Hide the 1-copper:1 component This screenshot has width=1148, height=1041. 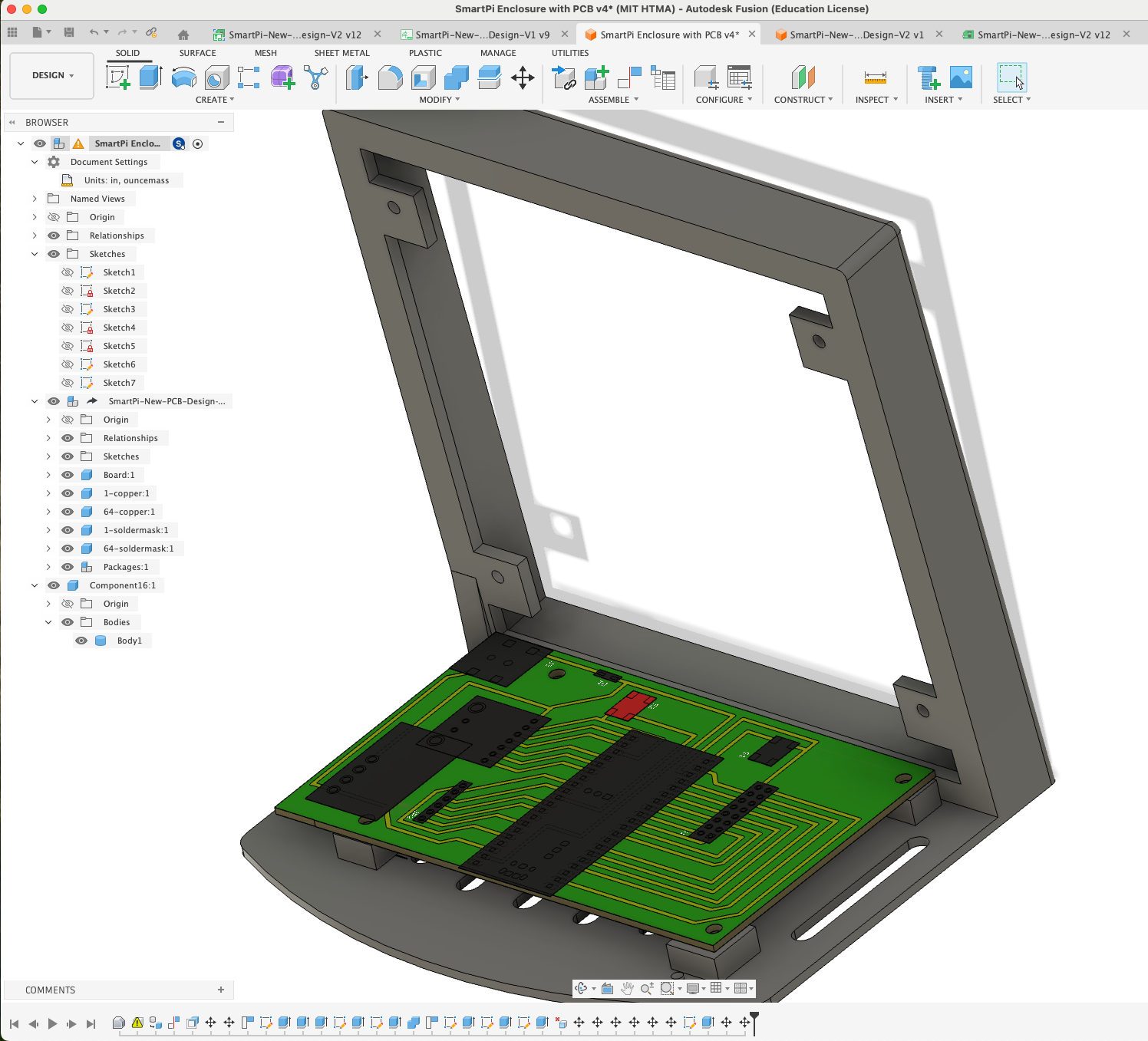(68, 493)
